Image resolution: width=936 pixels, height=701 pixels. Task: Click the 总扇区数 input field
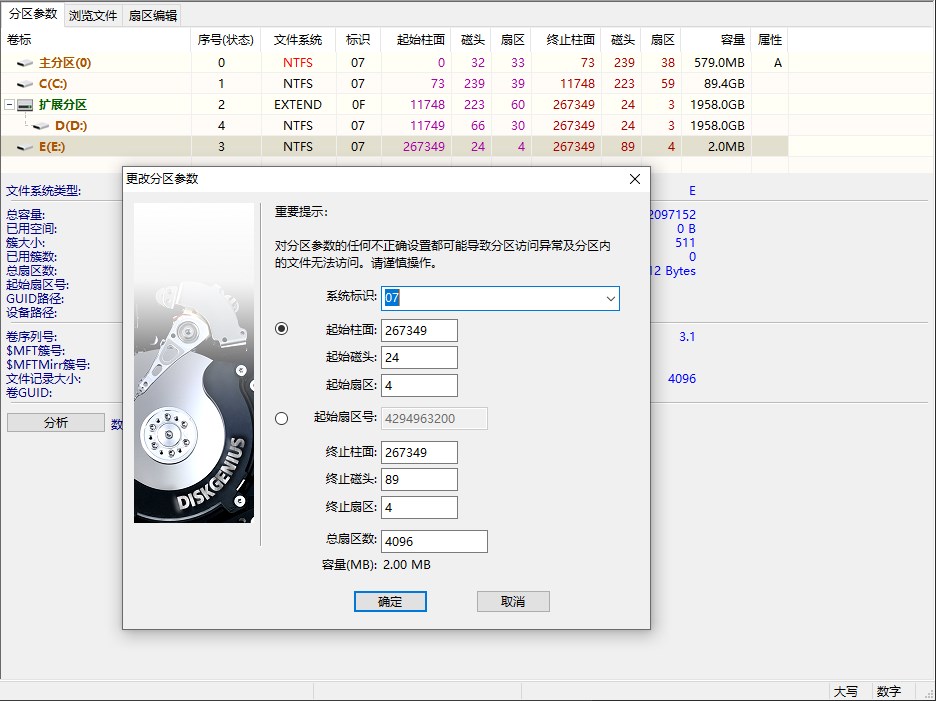[434, 541]
